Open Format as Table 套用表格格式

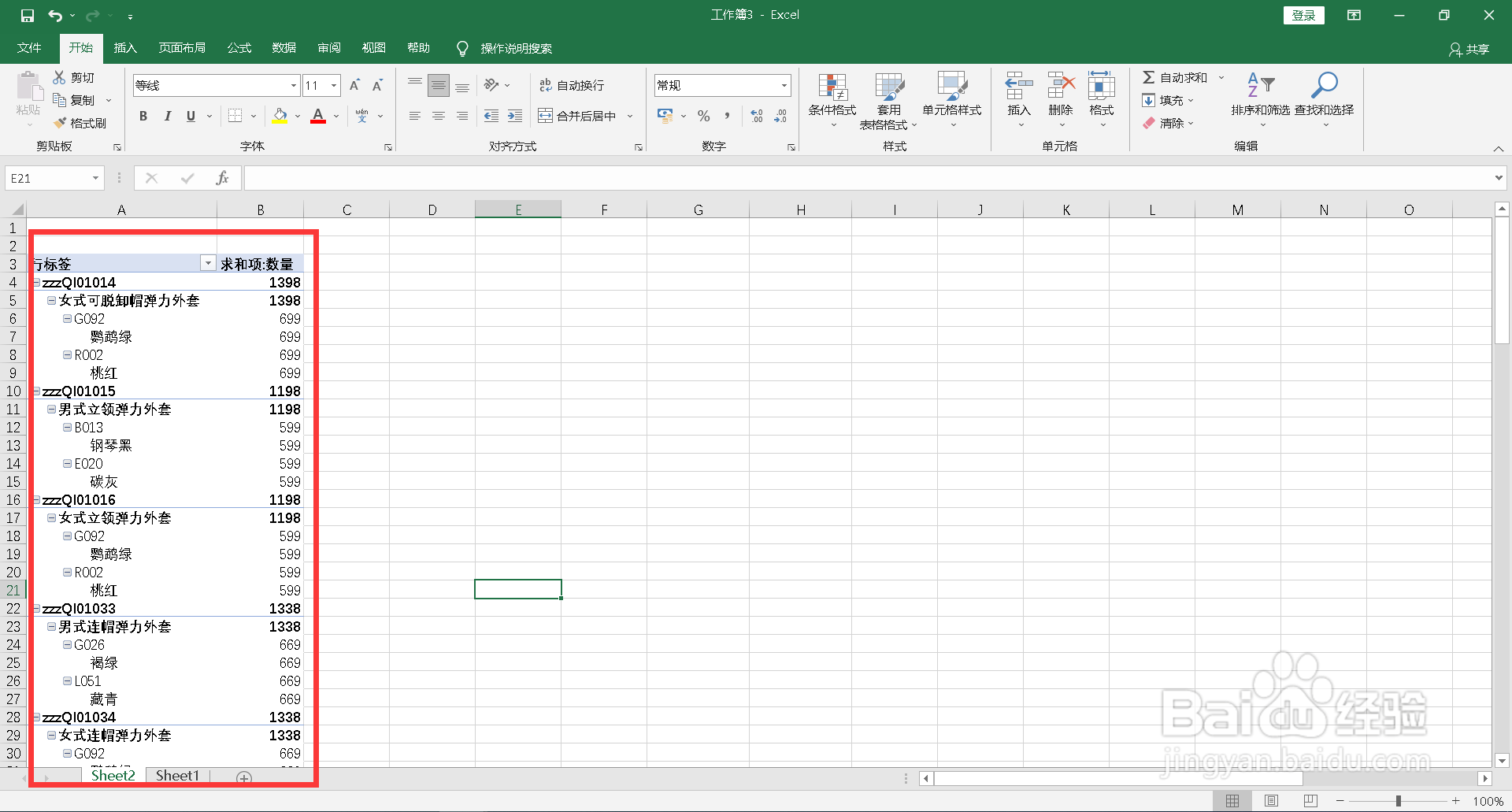coord(889,100)
